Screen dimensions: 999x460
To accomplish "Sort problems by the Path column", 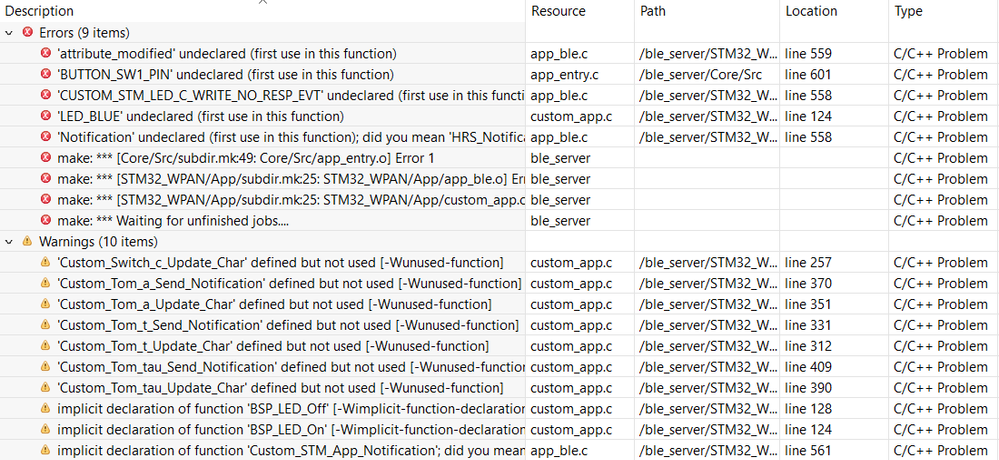I will (652, 11).
